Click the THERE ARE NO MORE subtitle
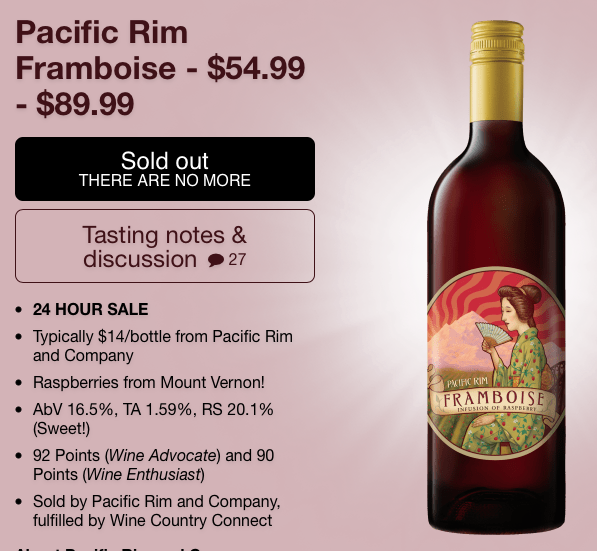 pos(165,180)
